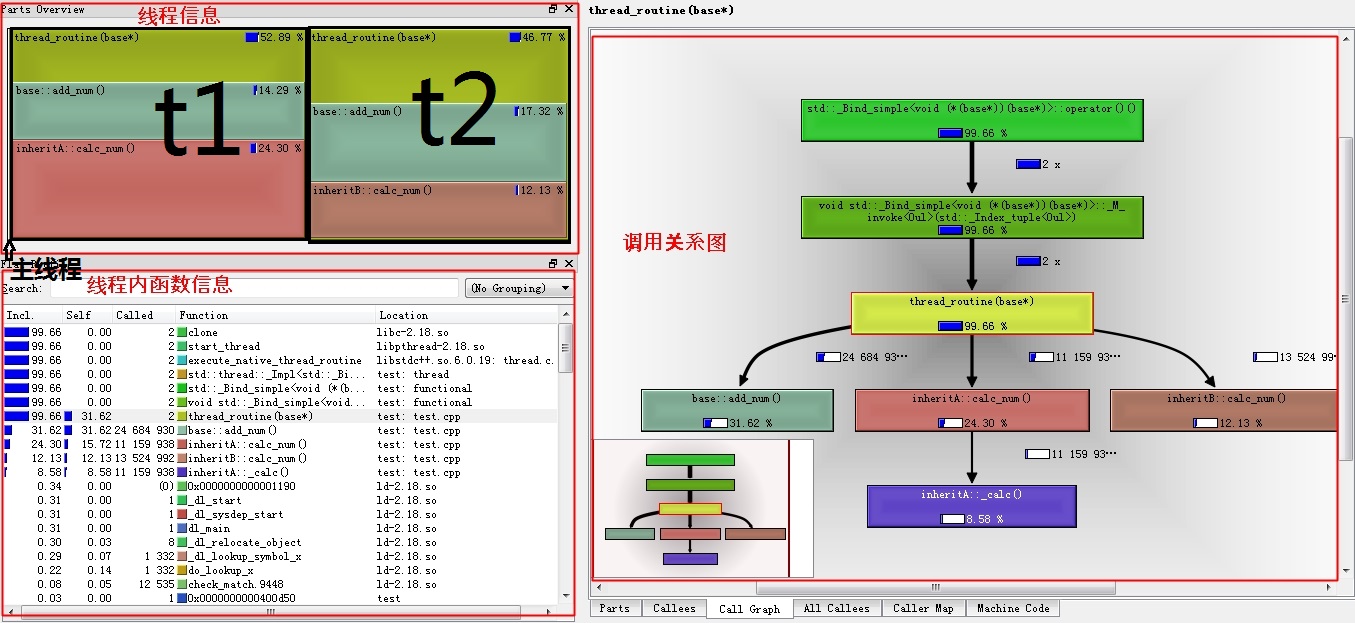Sort the function list by Called column
Viewport: 1355px width, 623px height.
point(143,315)
